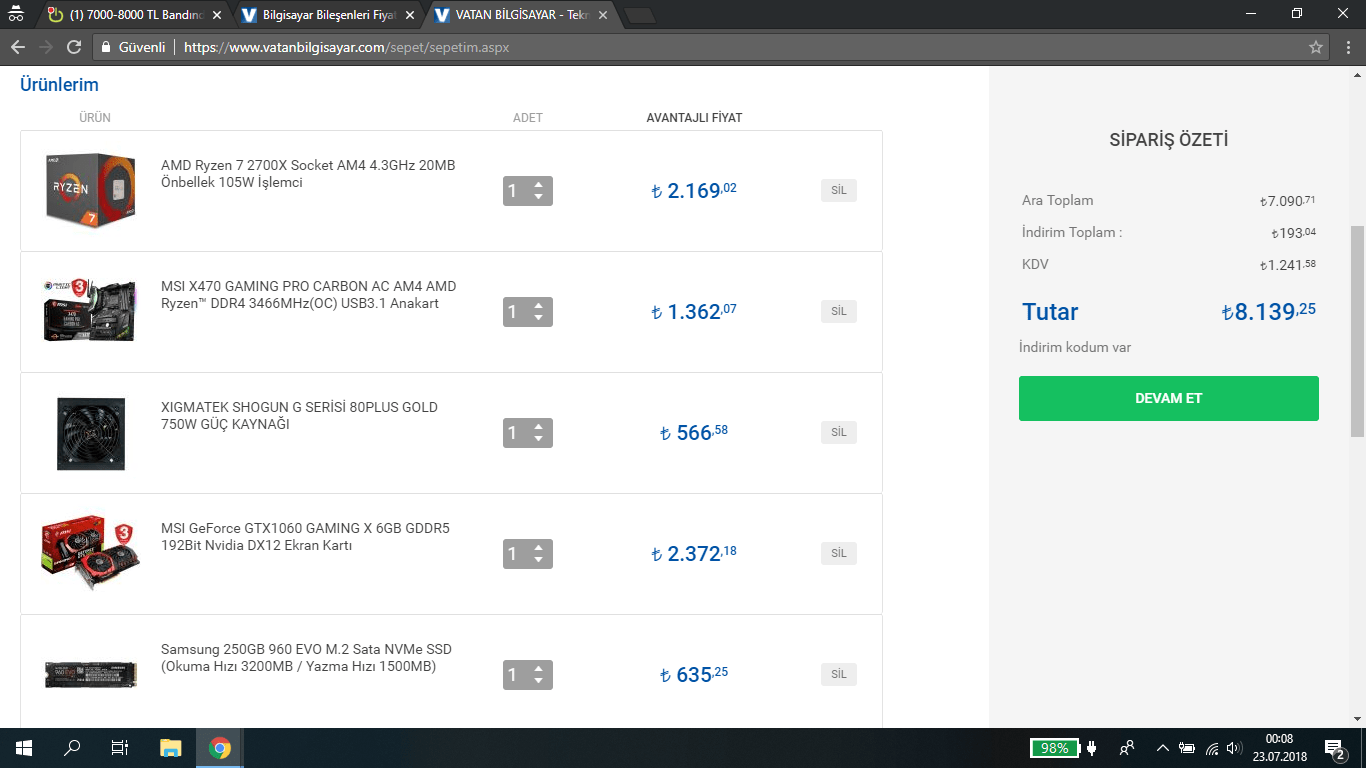Screen dimensions: 1366x768
Task: Open the Chrome three-dot menu
Action: click(1346, 47)
